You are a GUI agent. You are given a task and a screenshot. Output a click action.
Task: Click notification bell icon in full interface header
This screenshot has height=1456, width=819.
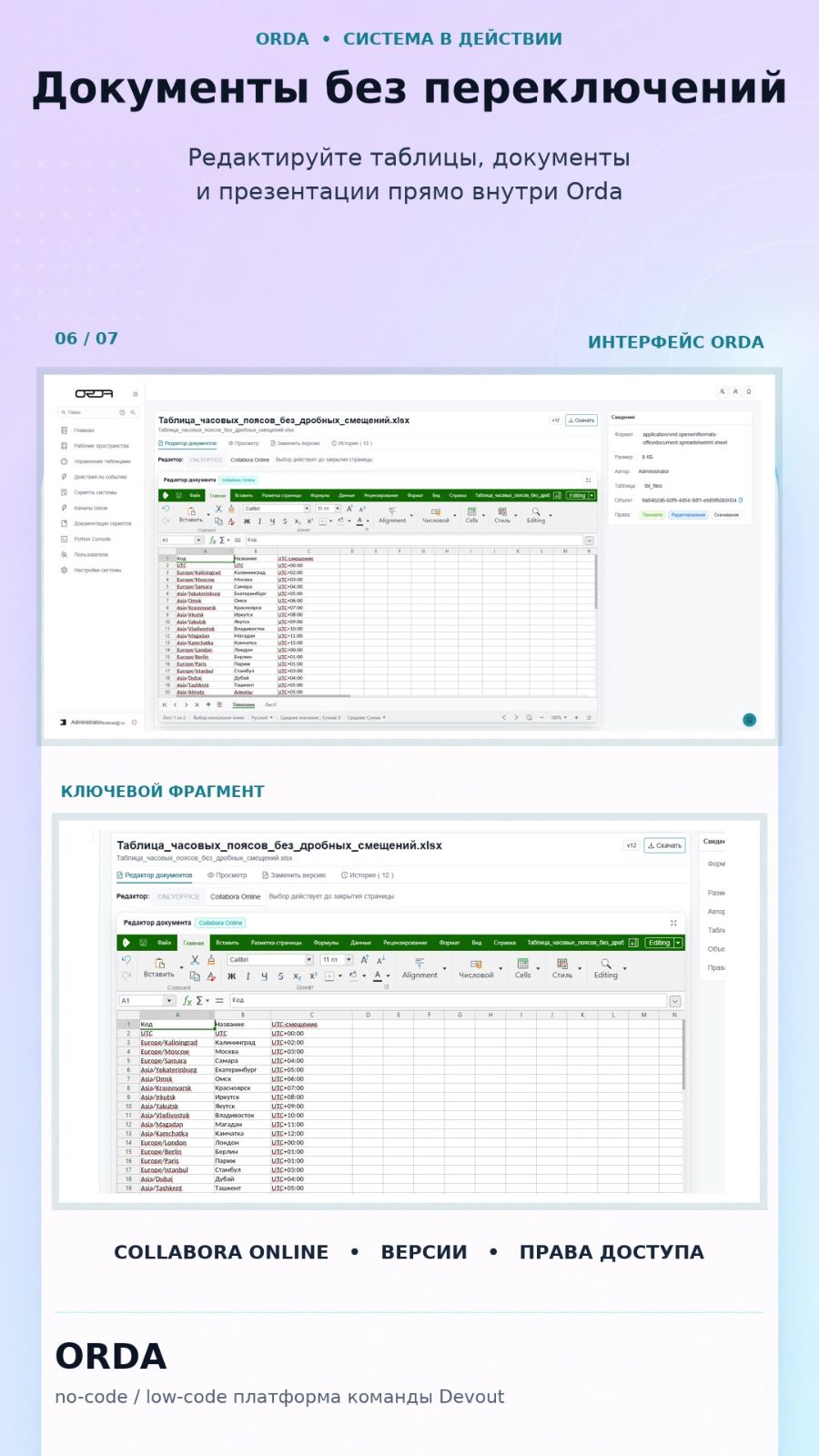[749, 391]
